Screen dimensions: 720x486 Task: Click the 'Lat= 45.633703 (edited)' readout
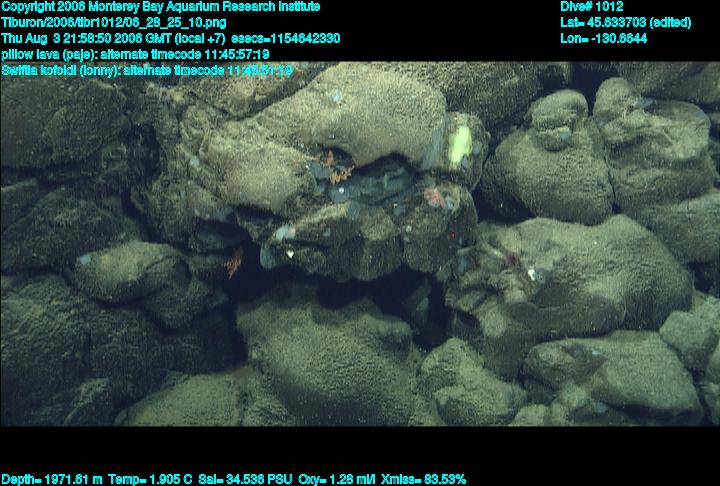point(625,23)
